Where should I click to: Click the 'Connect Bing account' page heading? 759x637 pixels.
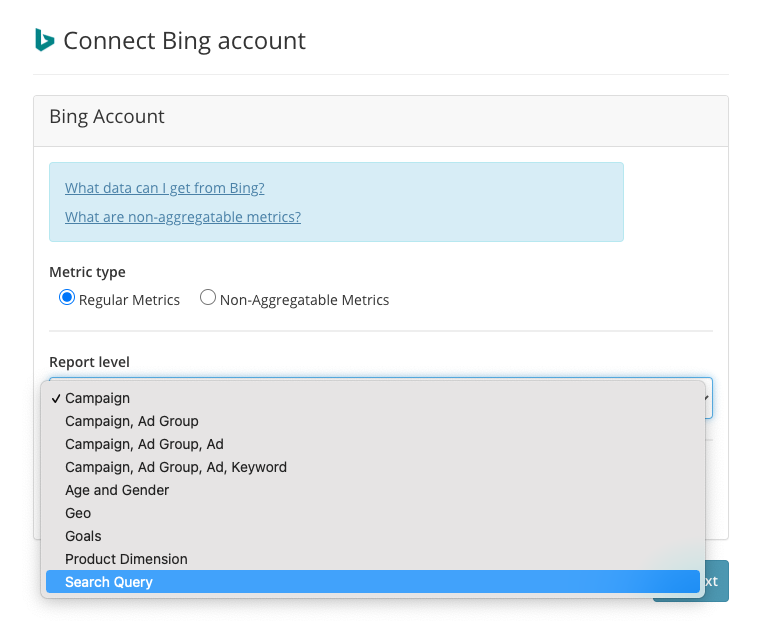pos(184,41)
